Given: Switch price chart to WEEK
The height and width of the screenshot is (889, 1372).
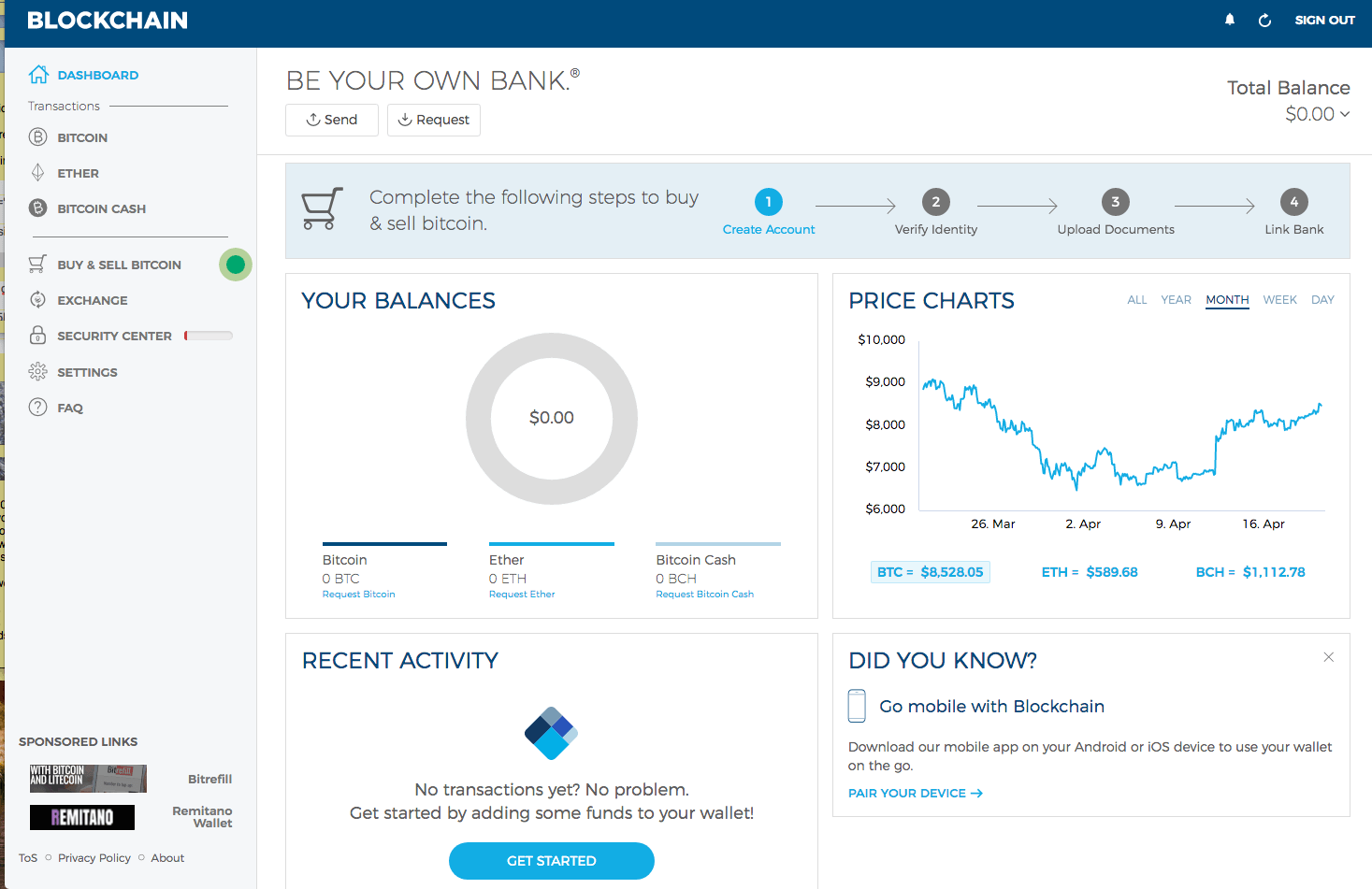Looking at the screenshot, I should (1279, 300).
